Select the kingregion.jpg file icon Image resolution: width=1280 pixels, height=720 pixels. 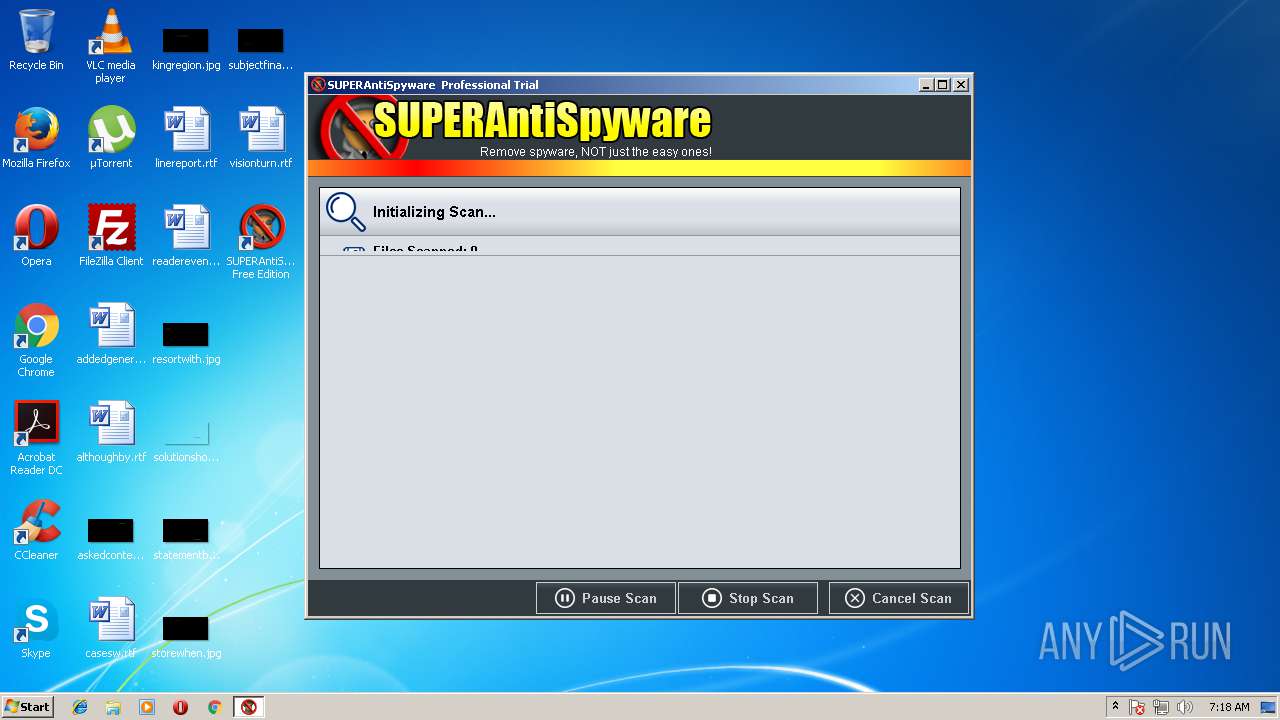pos(186,48)
